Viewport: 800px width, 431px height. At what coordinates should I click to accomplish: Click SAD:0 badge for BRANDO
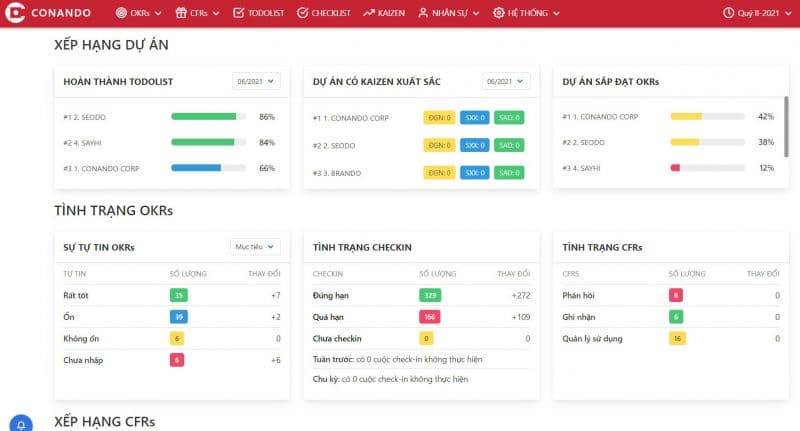509,173
